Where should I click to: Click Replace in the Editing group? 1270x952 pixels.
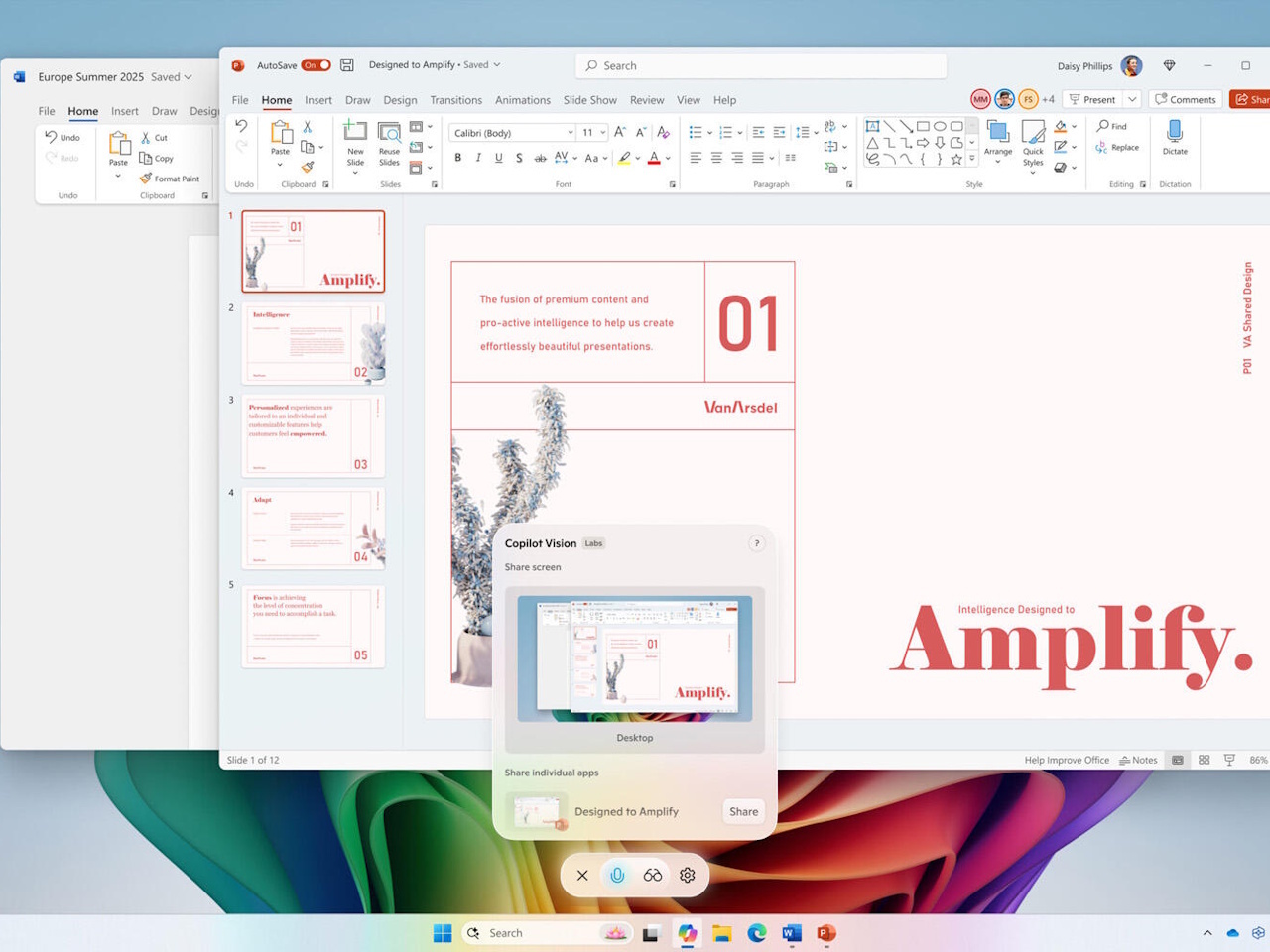(x=1117, y=147)
